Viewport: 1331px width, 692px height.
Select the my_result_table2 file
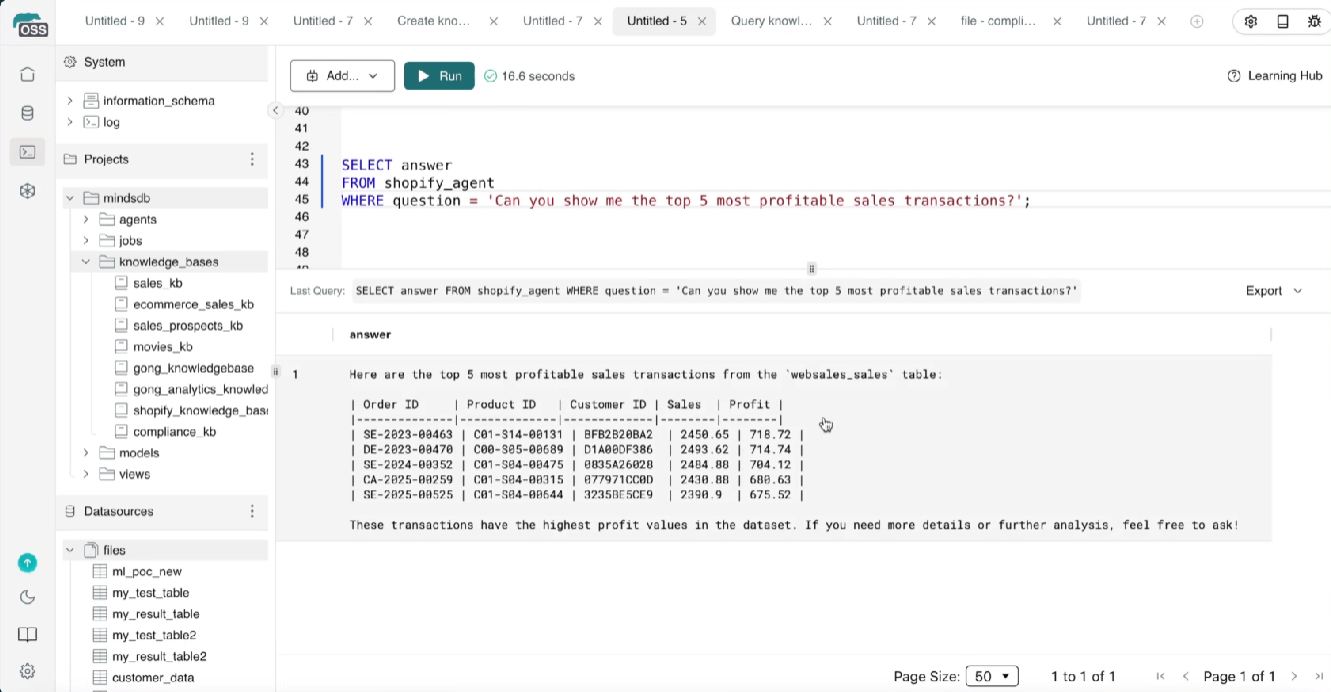pyautogui.click(x=159, y=656)
